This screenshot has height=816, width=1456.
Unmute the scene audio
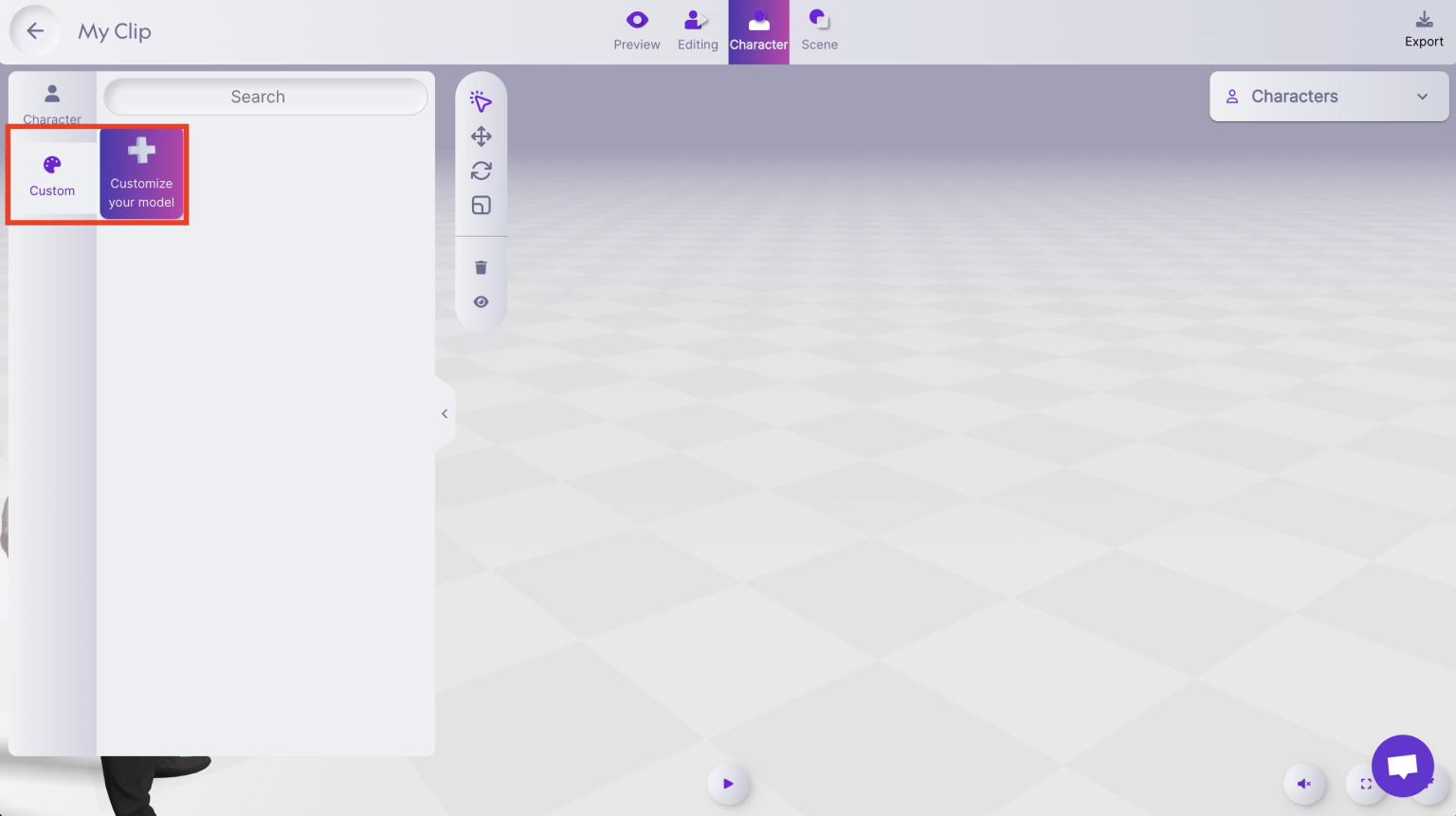[x=1303, y=784]
